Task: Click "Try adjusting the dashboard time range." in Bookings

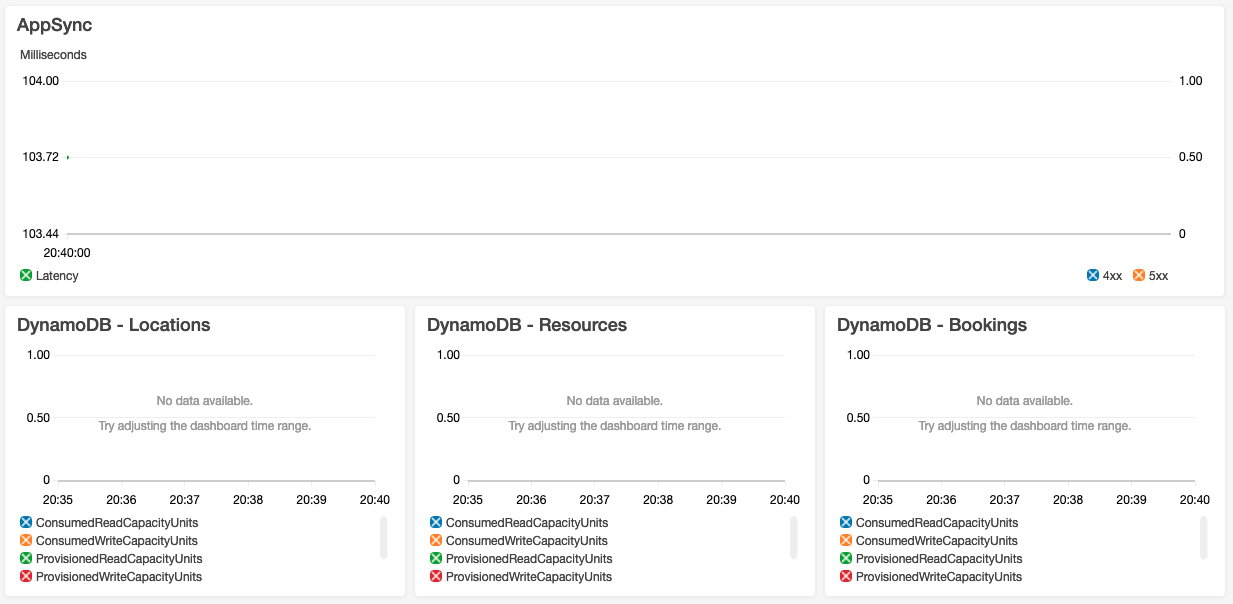Action: (1025, 426)
